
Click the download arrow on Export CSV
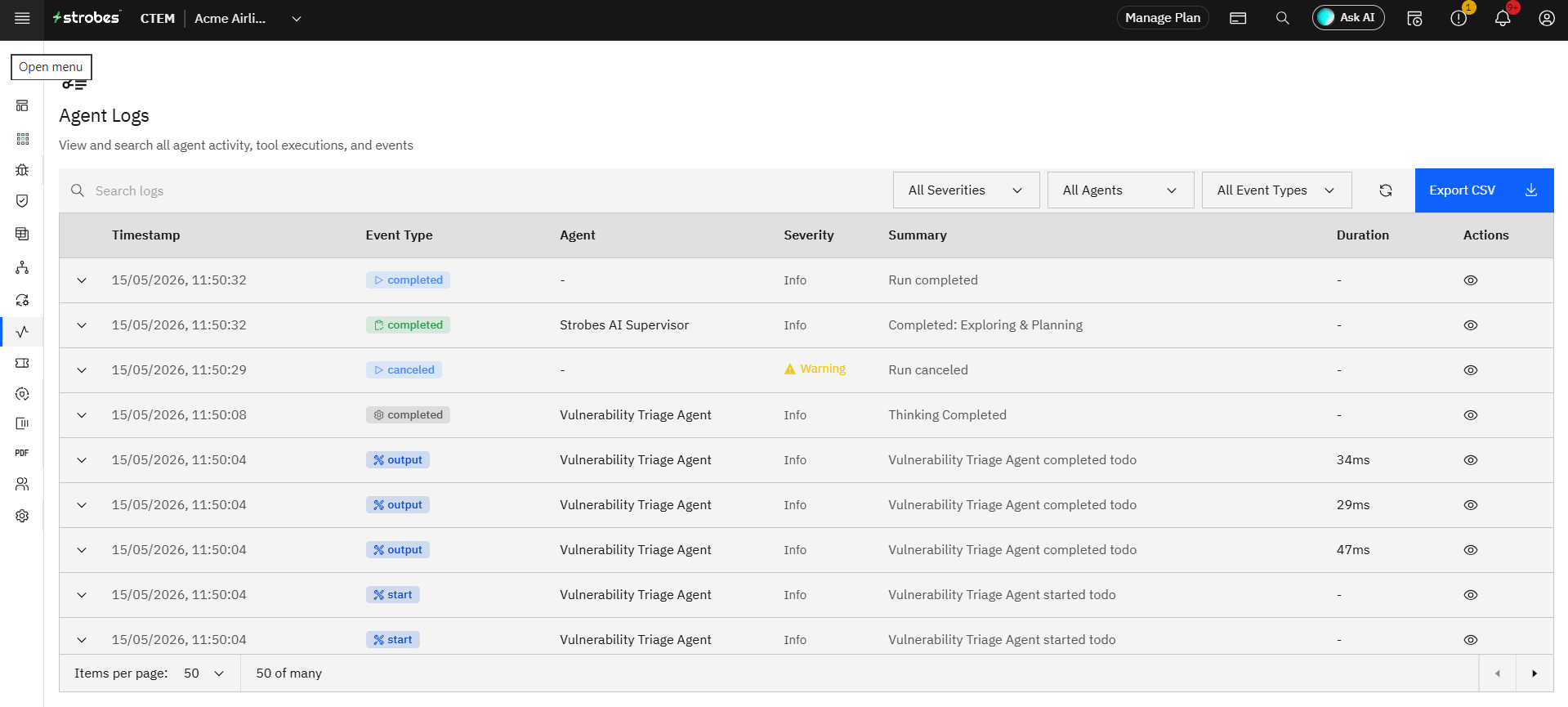coord(1531,190)
